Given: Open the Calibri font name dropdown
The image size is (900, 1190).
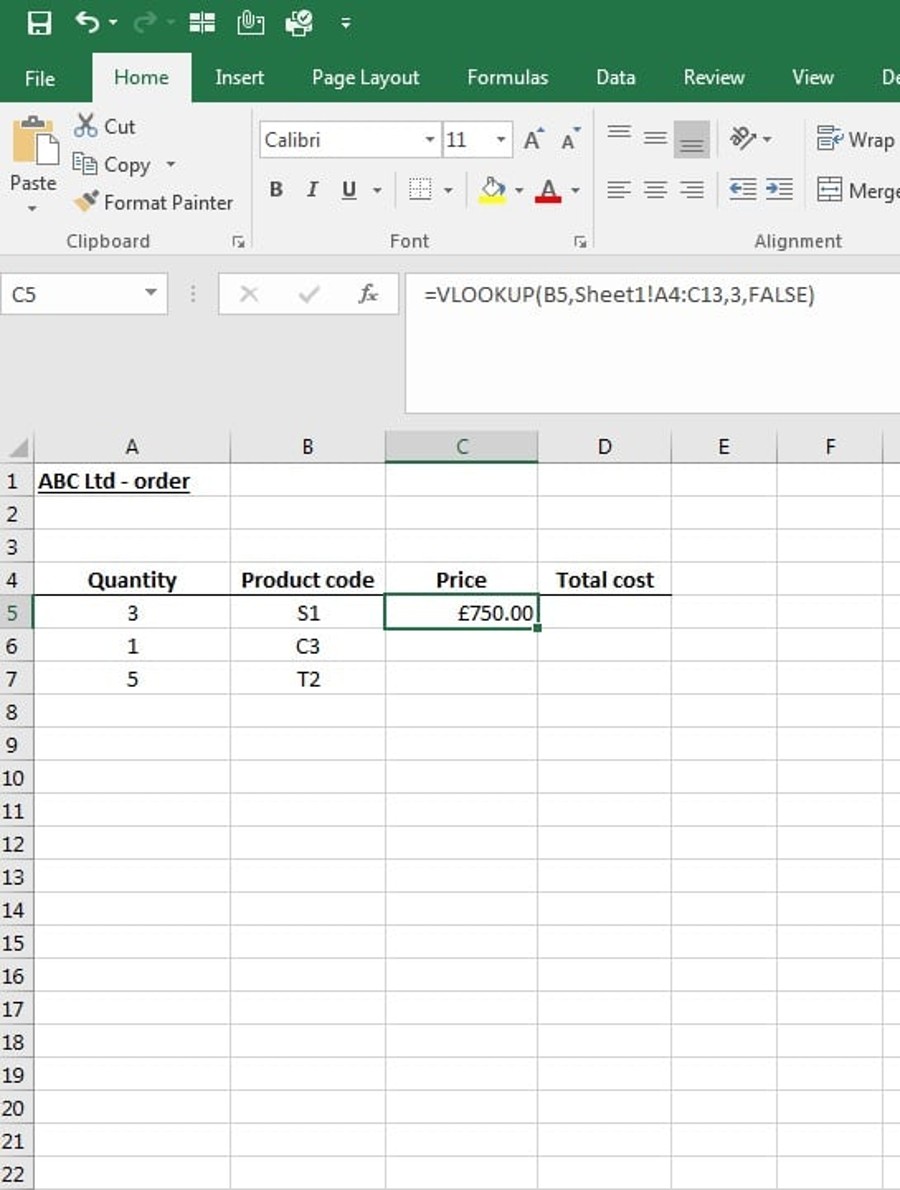Looking at the screenshot, I should [x=430, y=140].
